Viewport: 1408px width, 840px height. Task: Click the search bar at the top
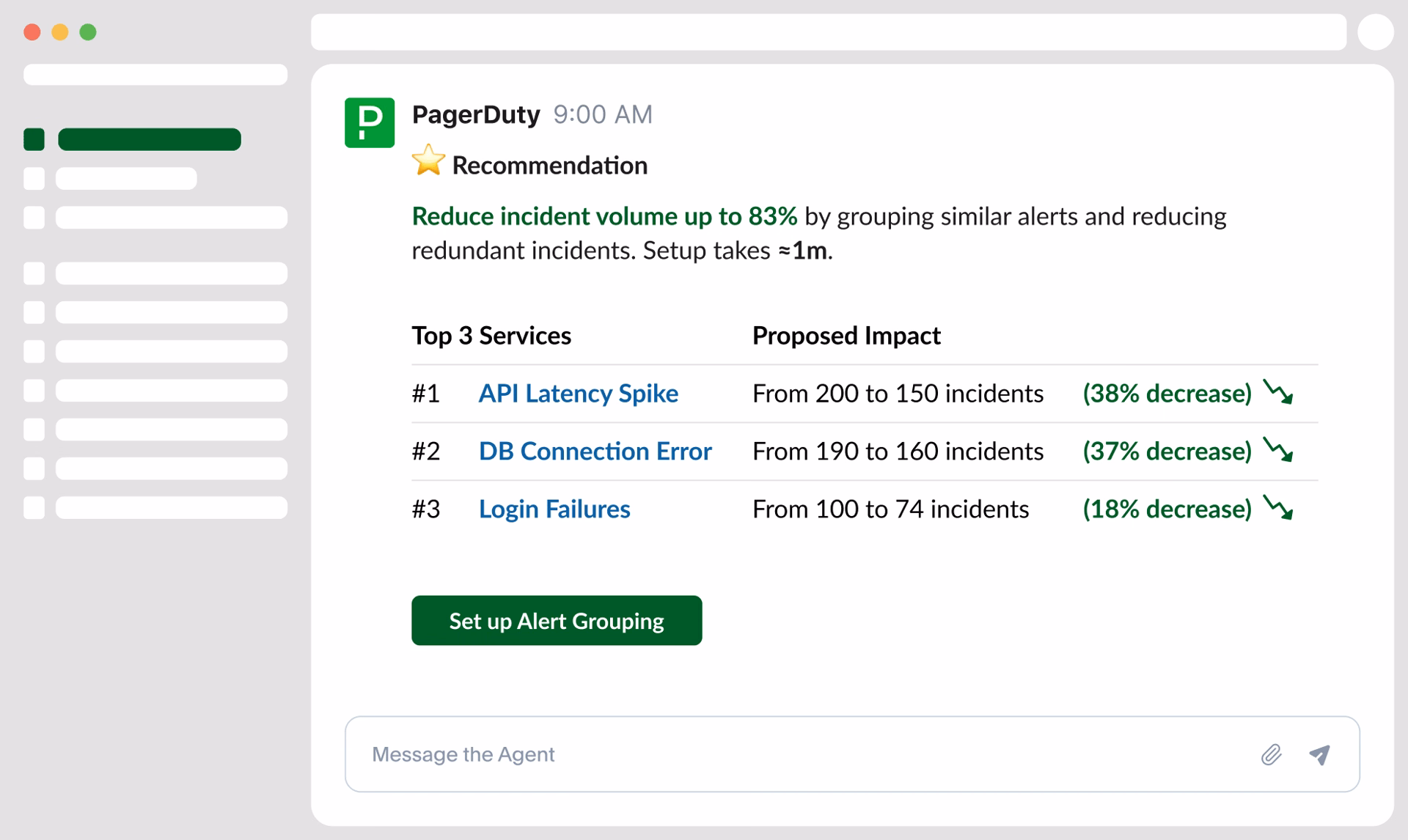click(829, 32)
